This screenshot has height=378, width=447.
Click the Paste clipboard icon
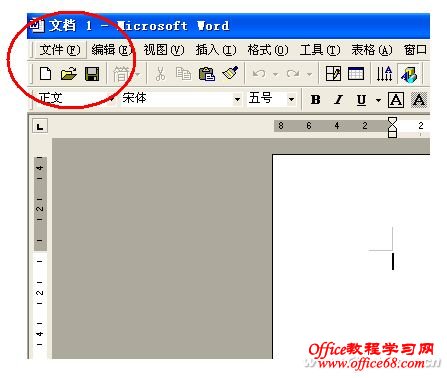tap(206, 73)
